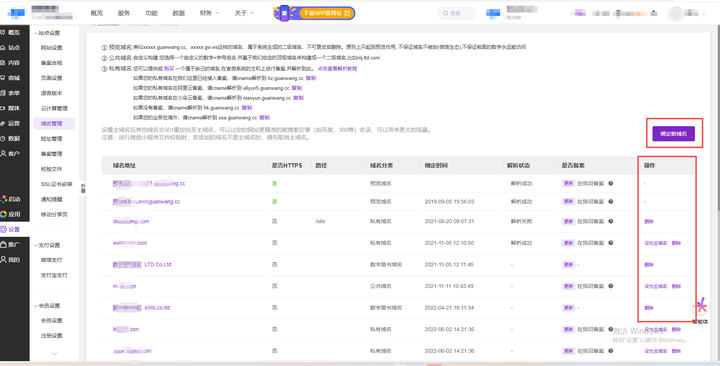Click 设为主域名 in the 2021-11-05 12:10:50 row
The width and height of the screenshot is (720, 366).
[x=656, y=243]
